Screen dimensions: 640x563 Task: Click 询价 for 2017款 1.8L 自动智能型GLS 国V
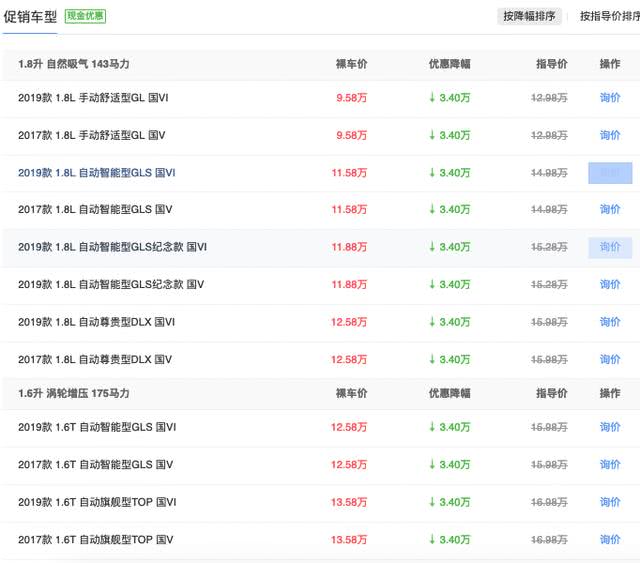(x=610, y=209)
